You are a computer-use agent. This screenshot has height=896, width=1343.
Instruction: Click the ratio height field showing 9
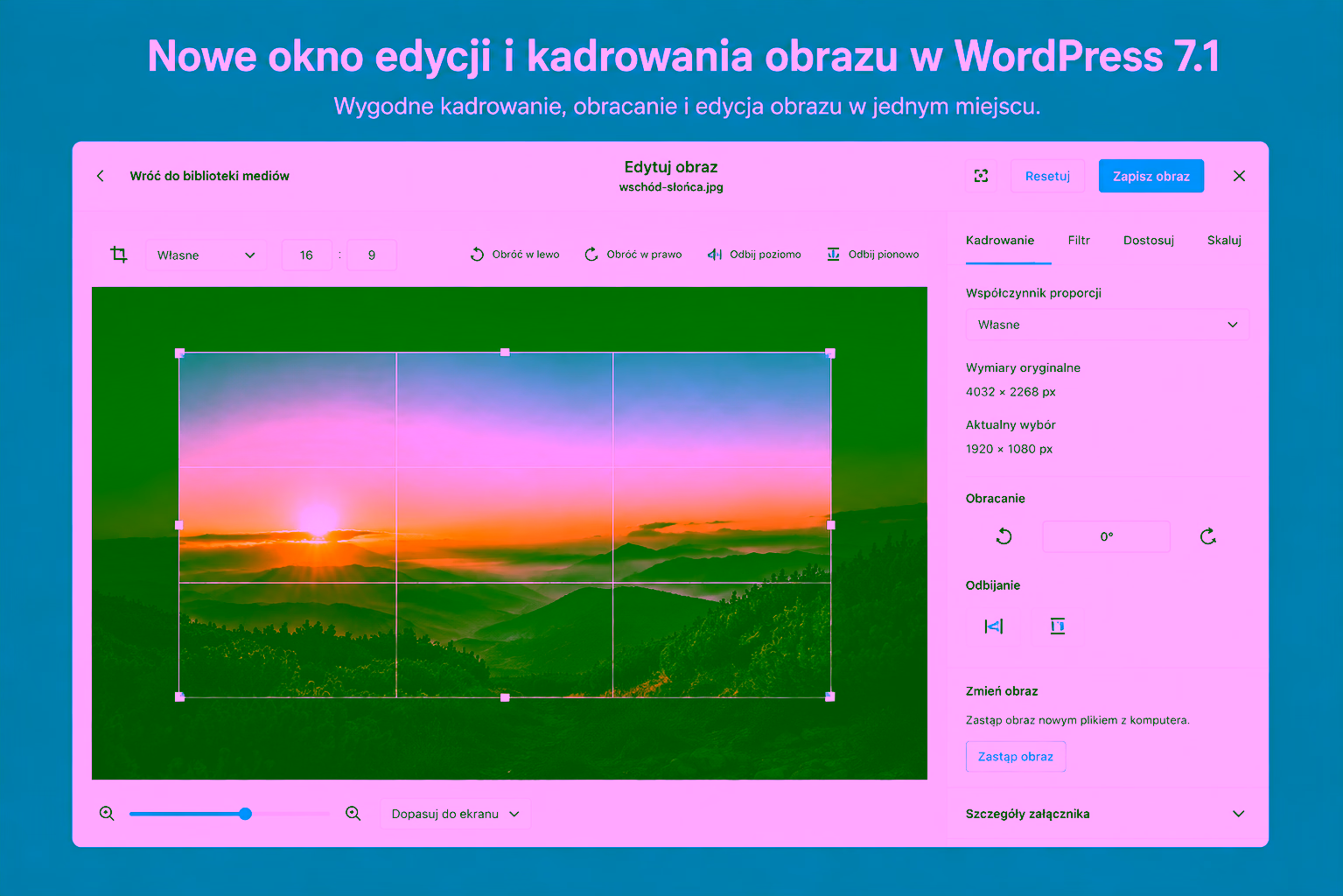pyautogui.click(x=372, y=255)
